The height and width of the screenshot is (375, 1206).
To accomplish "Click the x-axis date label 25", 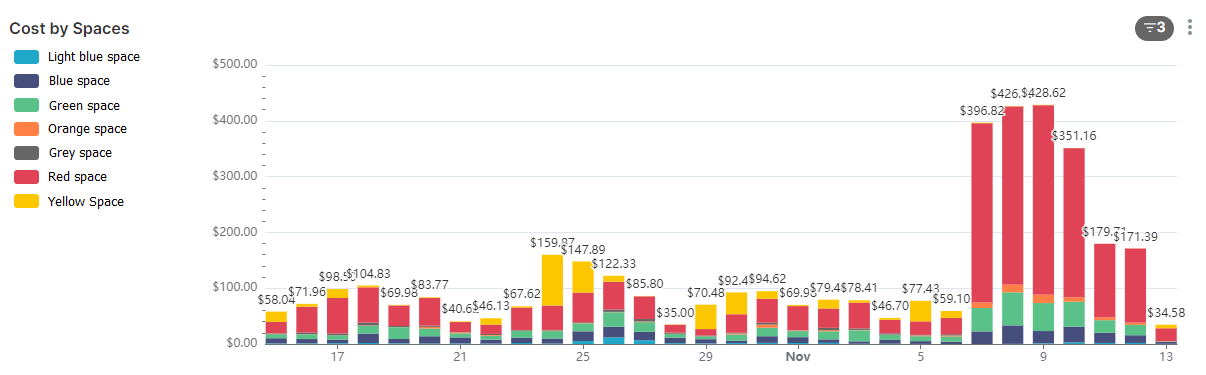I will [584, 356].
